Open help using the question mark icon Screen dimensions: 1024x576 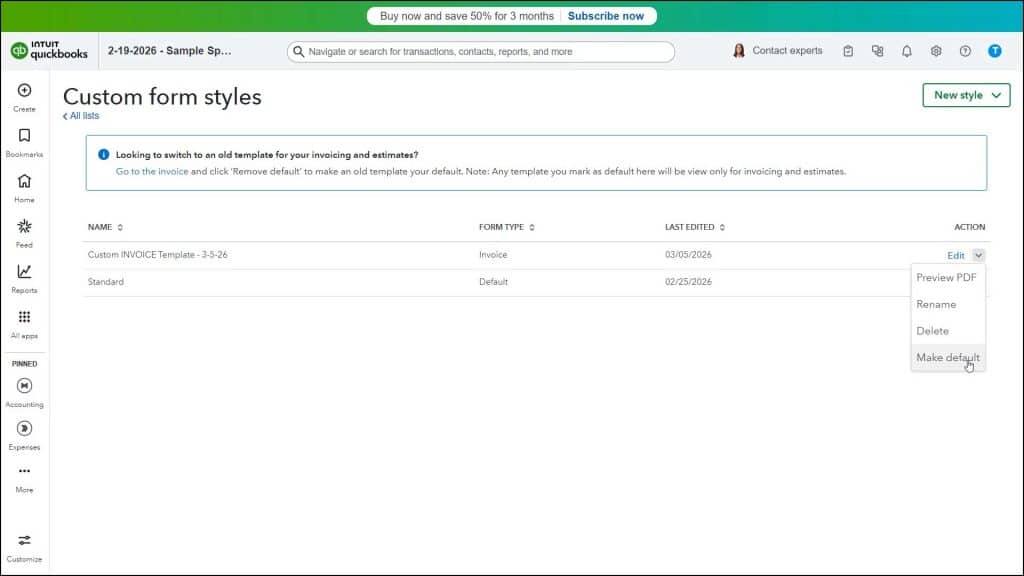(964, 51)
